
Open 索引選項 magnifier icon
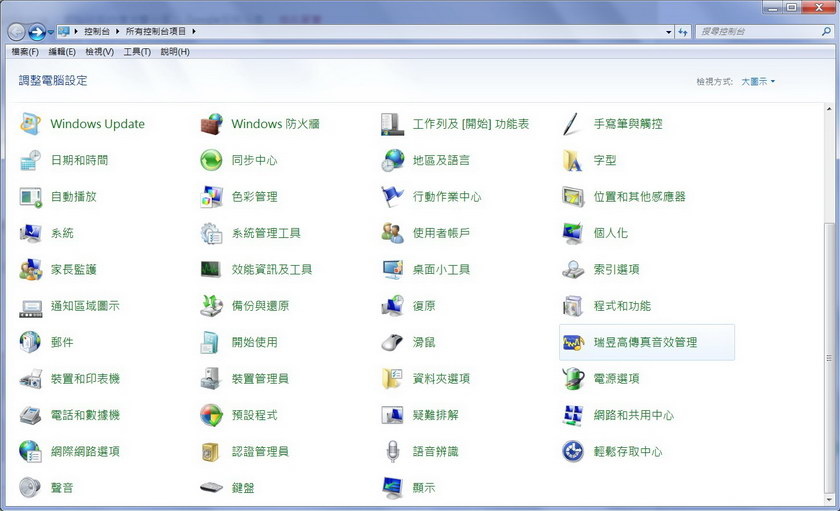[x=573, y=269]
